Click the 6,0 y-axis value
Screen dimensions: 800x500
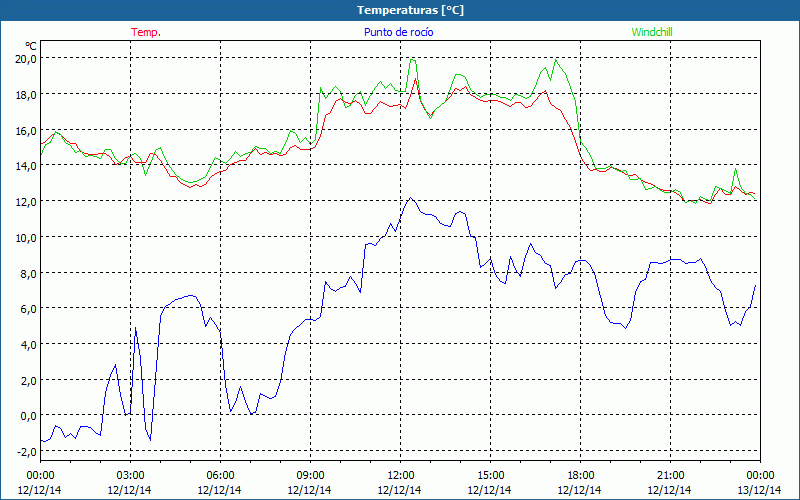[29, 309]
